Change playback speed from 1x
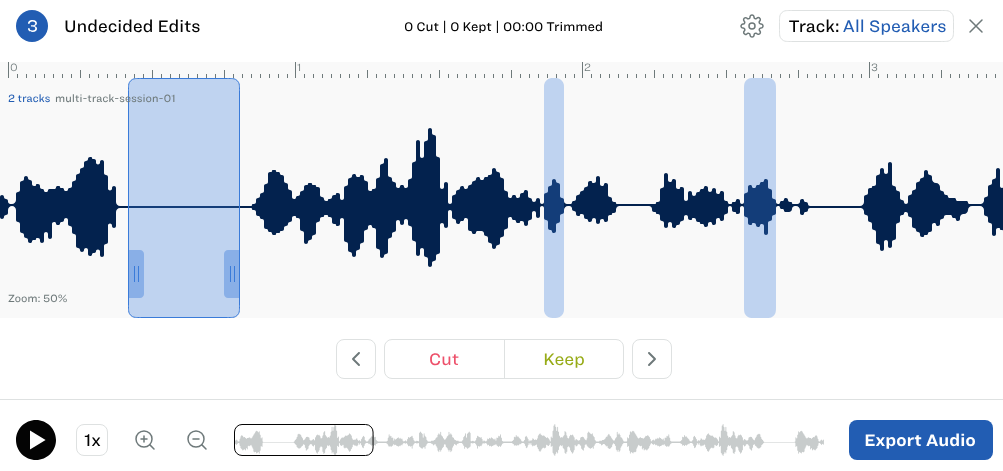This screenshot has width=1003, height=471. (x=92, y=440)
